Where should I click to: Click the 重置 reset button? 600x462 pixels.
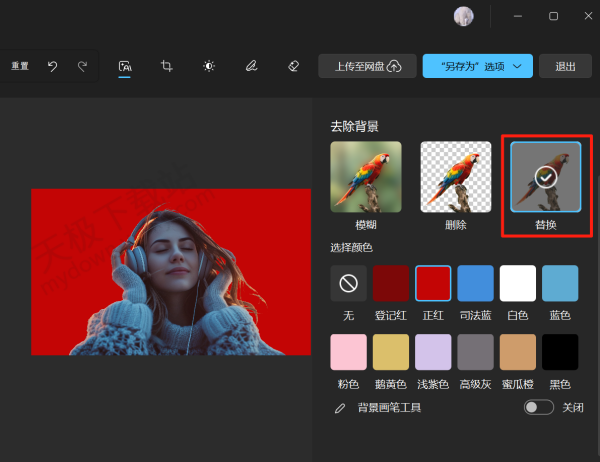tap(20, 66)
